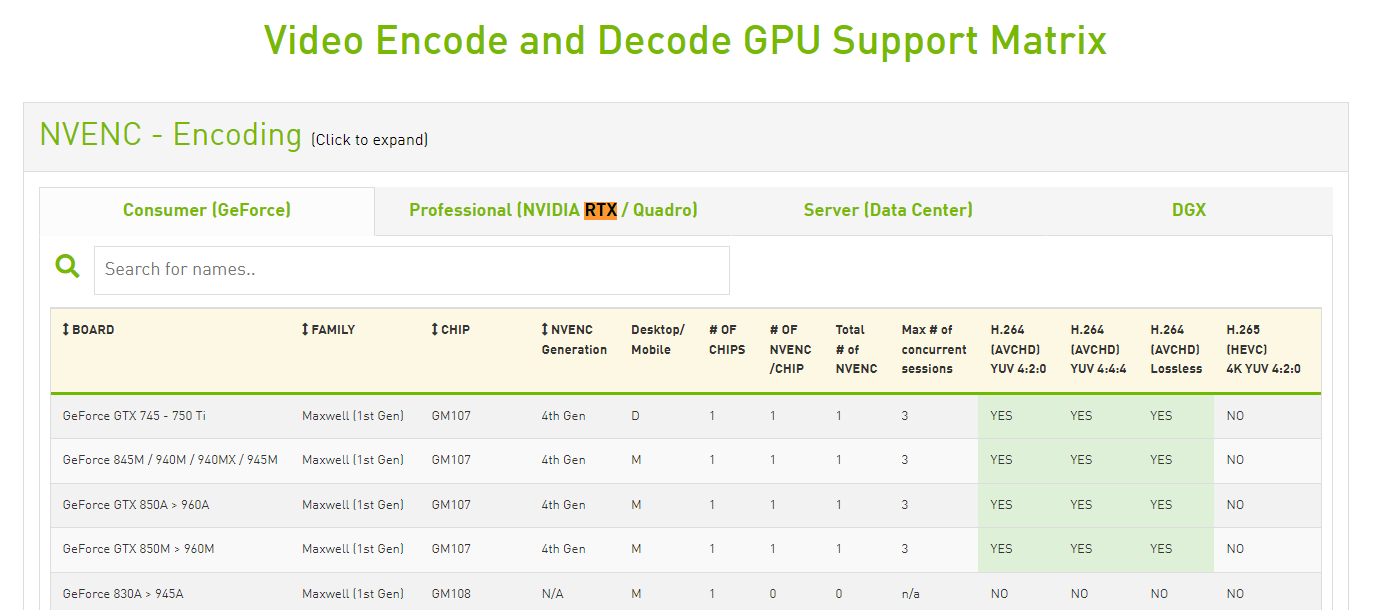Screen dimensions: 1389x610
Task: Click inside the 'Search for names..' field
Action: (x=412, y=269)
